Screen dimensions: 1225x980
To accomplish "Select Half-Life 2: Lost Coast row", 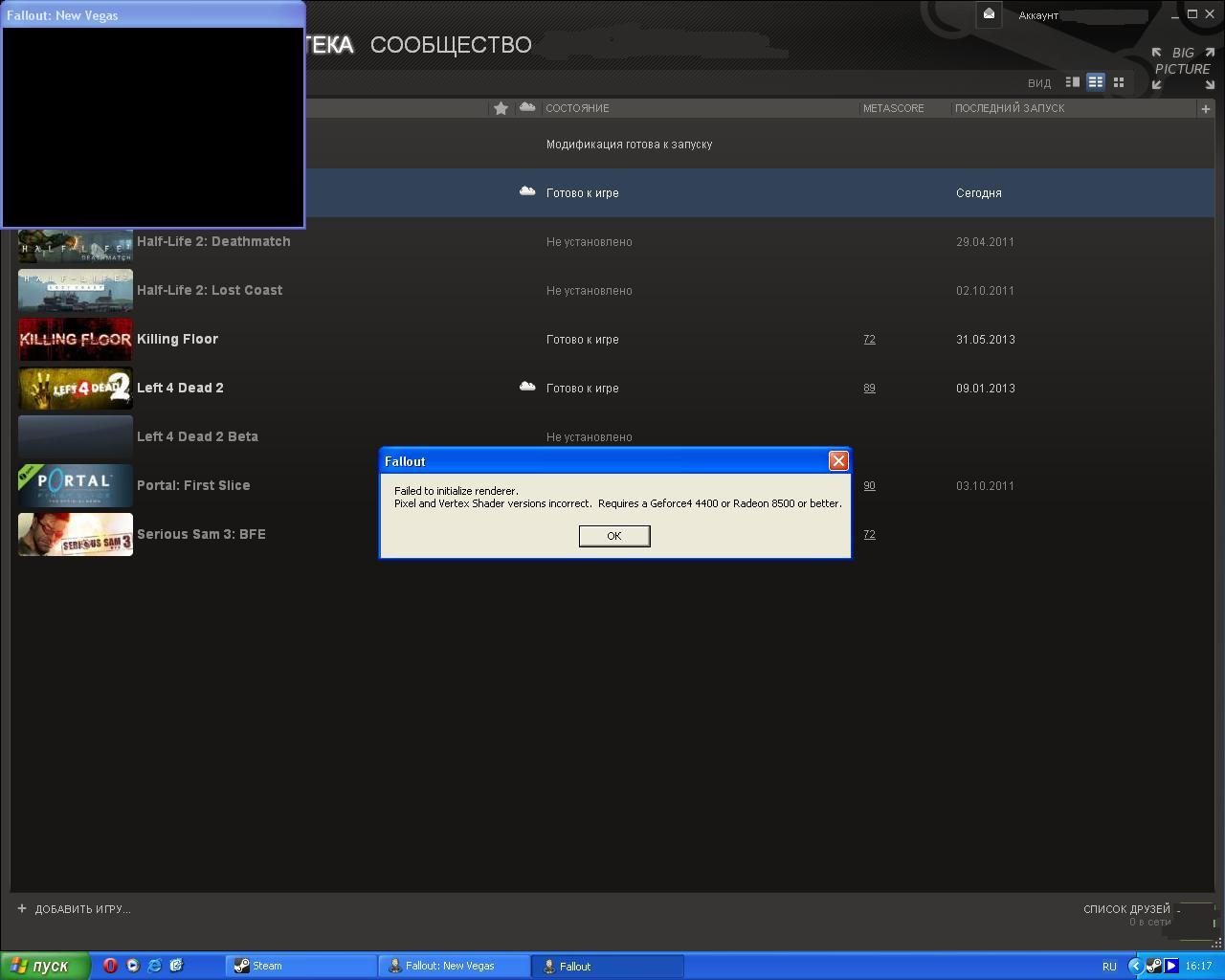I will [612, 290].
